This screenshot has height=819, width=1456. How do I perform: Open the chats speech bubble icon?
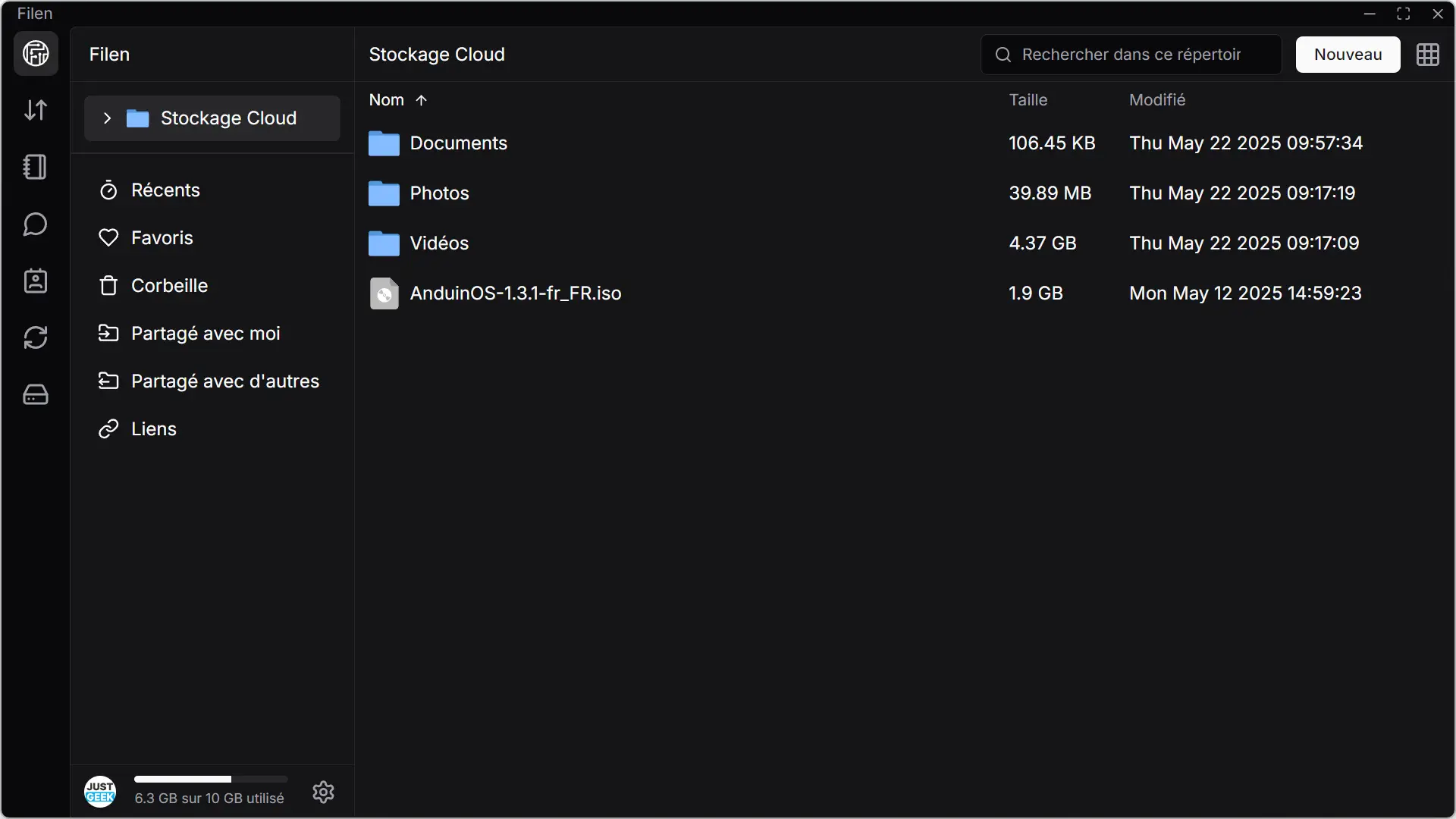(x=36, y=224)
